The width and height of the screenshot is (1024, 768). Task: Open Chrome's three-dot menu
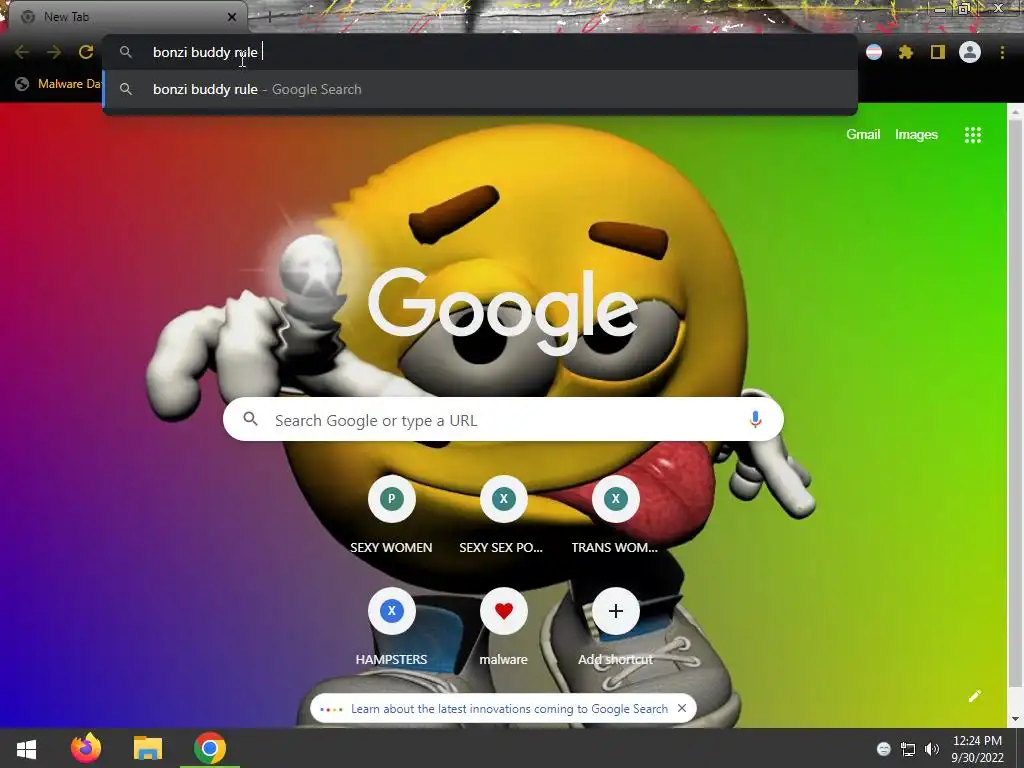pos(1002,52)
